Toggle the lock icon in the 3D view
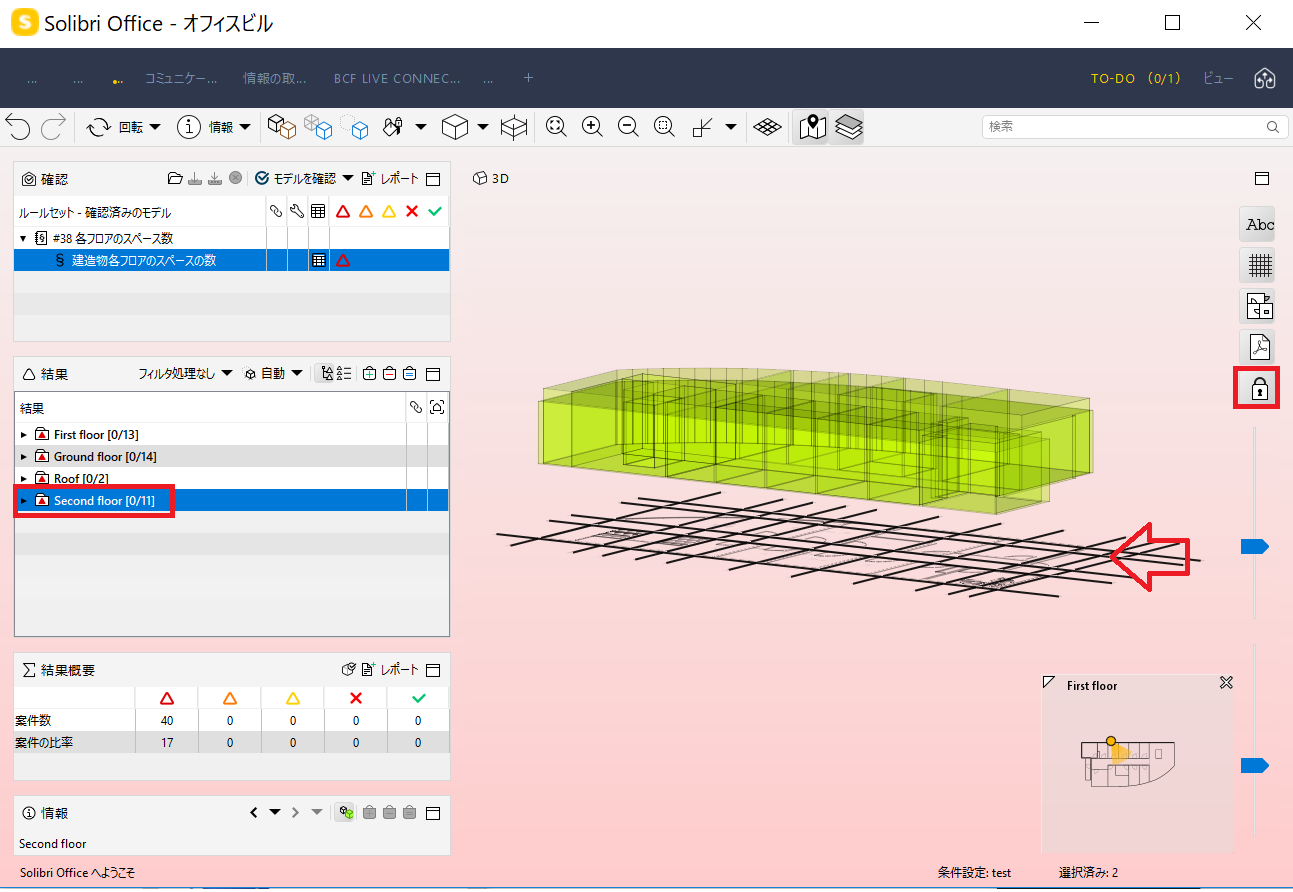1293x892 pixels. (1259, 388)
